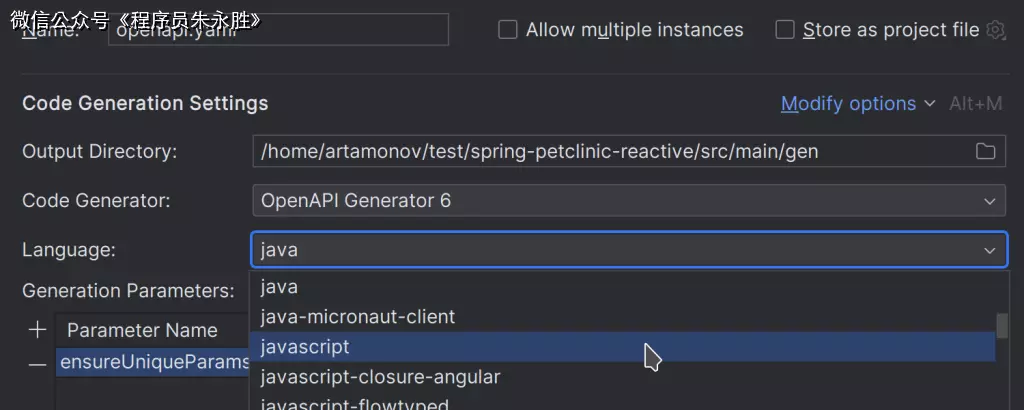Select javascript from the language list
The width and height of the screenshot is (1024, 410).
tap(305, 347)
